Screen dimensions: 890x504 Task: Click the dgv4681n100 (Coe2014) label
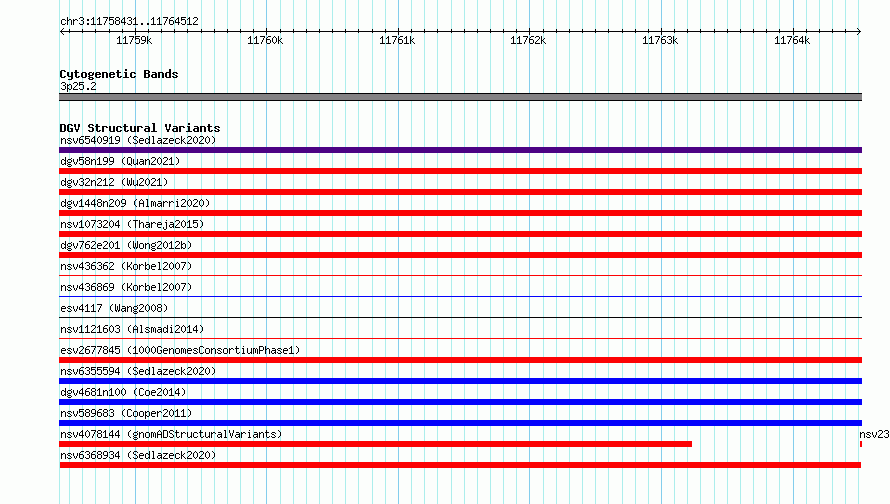[123, 392]
